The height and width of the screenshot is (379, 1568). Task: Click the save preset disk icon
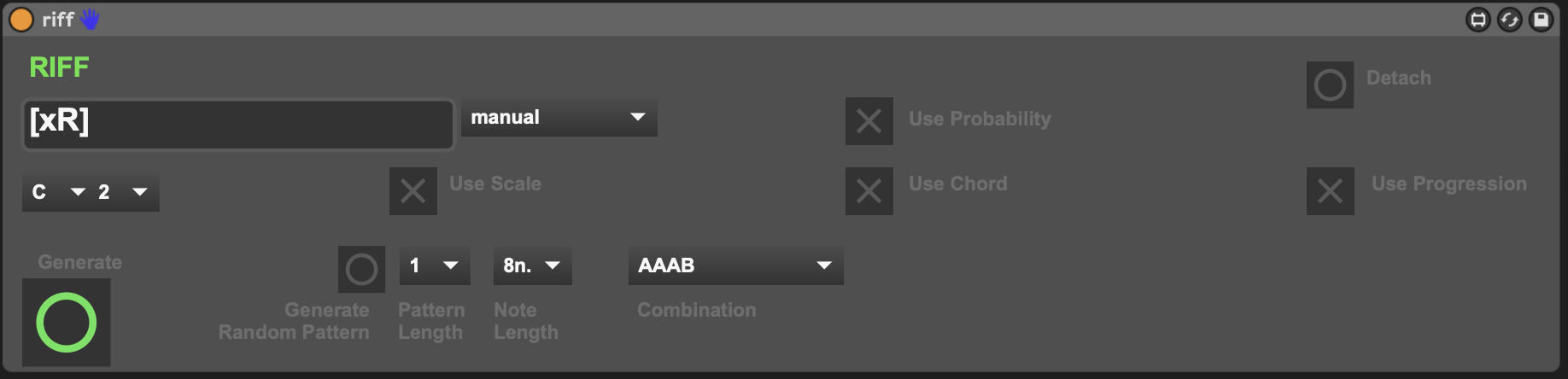coord(1541,19)
